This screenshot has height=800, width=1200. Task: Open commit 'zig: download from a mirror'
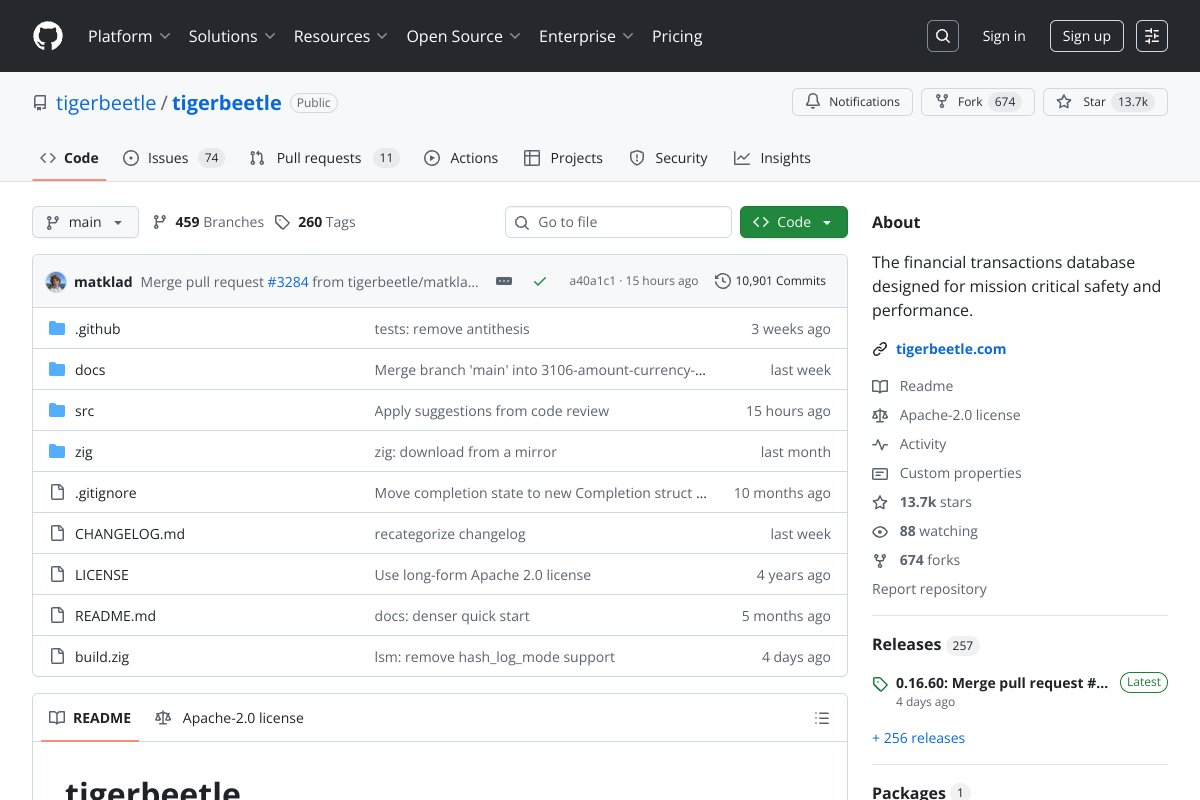466,452
